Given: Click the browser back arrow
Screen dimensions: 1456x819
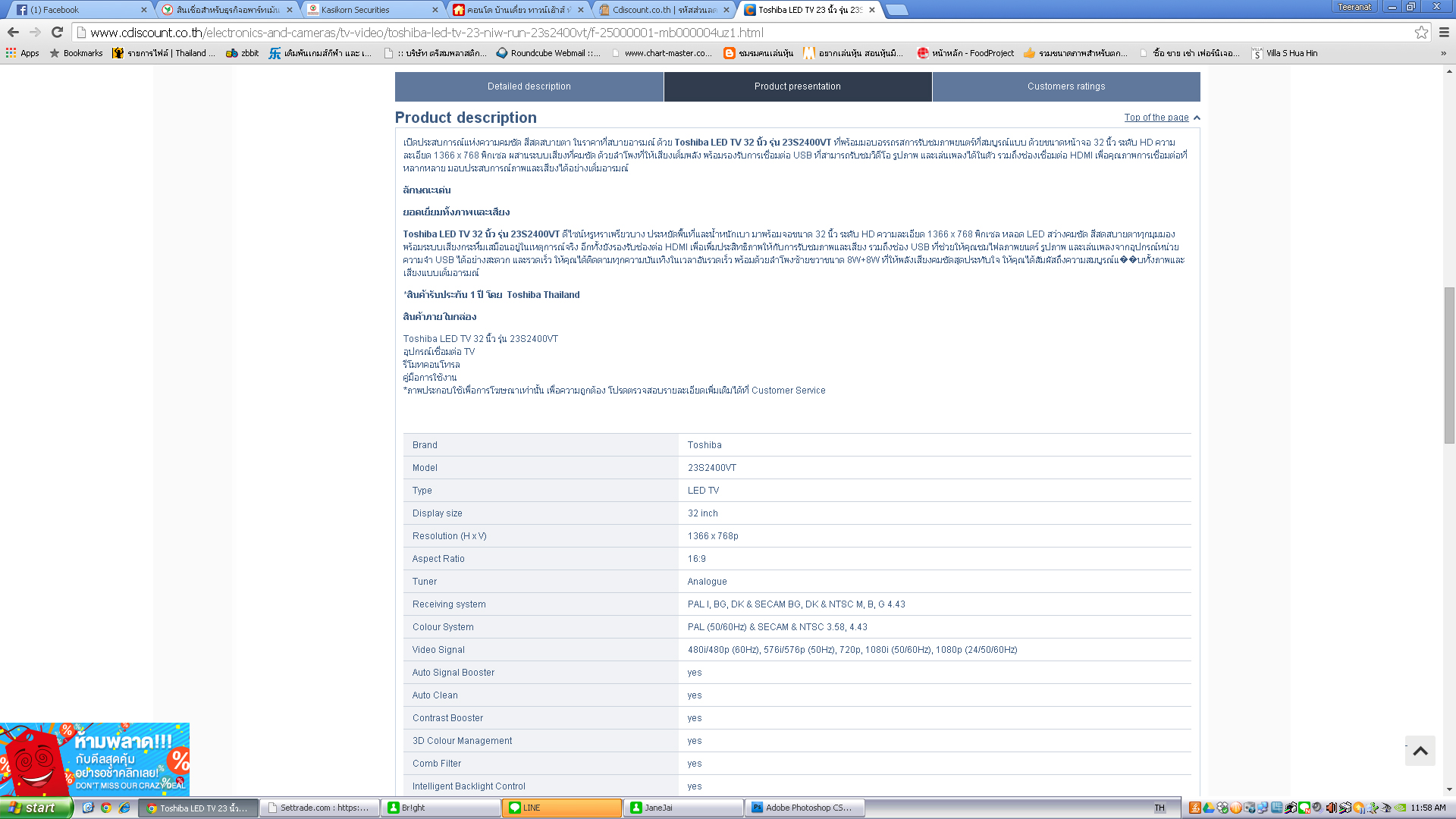Looking at the screenshot, I should (x=13, y=32).
